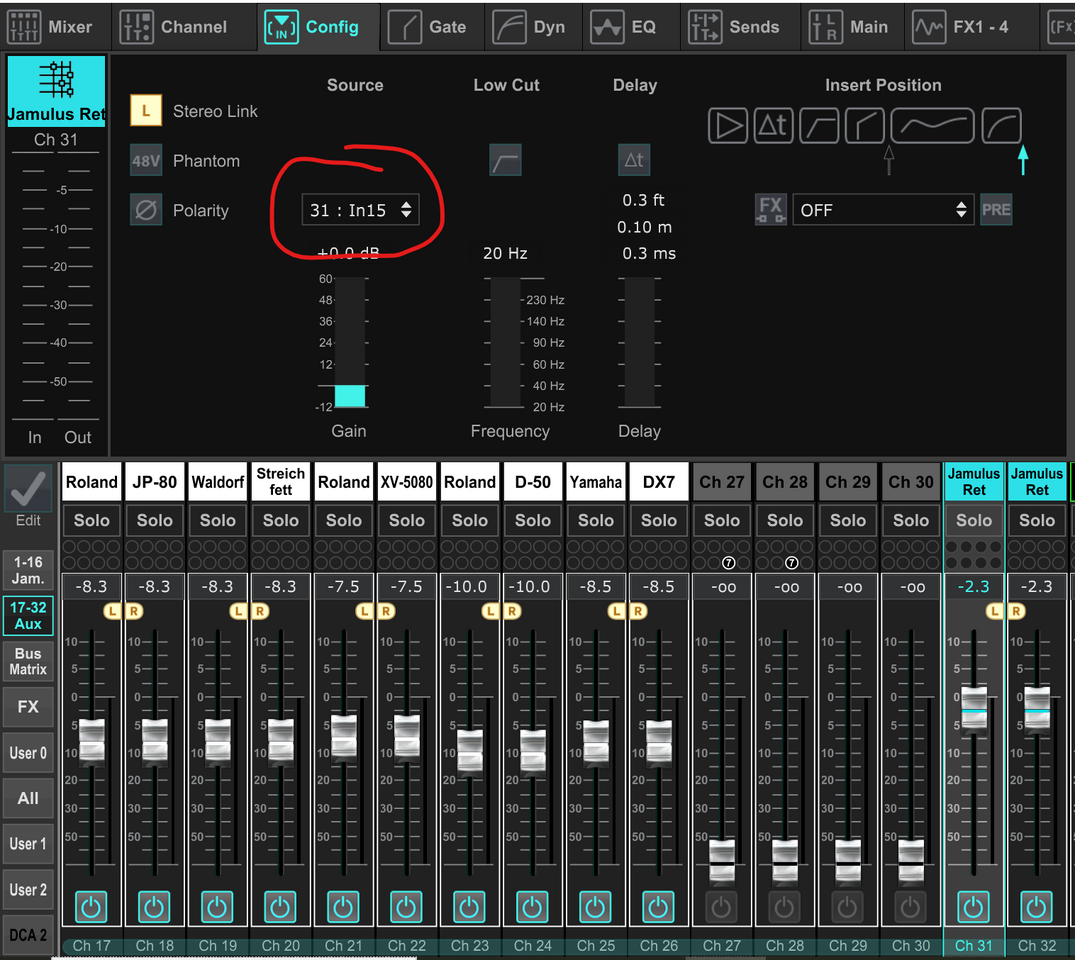1075x960 pixels.
Task: Toggle Ch 22 power mute icon
Action: (407, 907)
